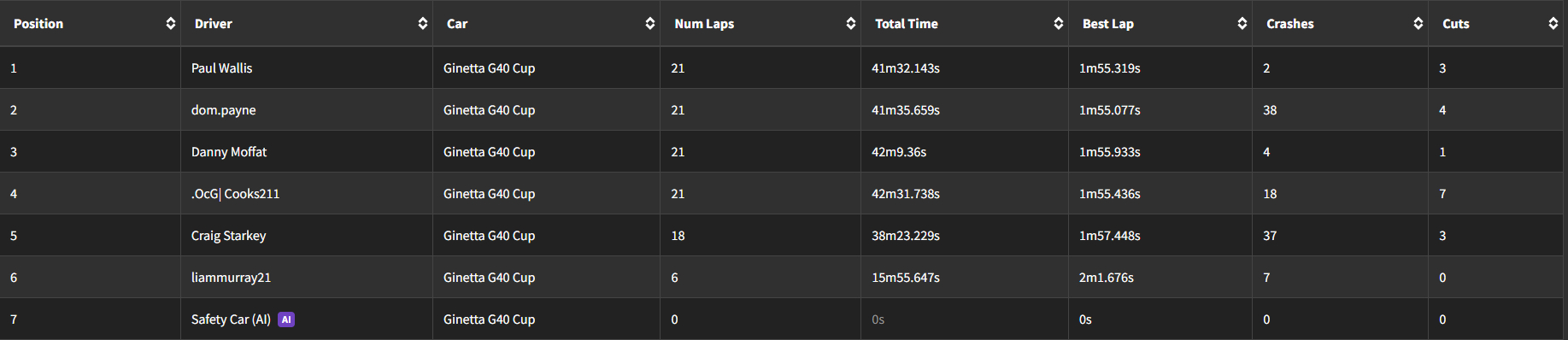This screenshot has width=1568, height=340.
Task: Select the Position header label
Action: click(x=38, y=24)
